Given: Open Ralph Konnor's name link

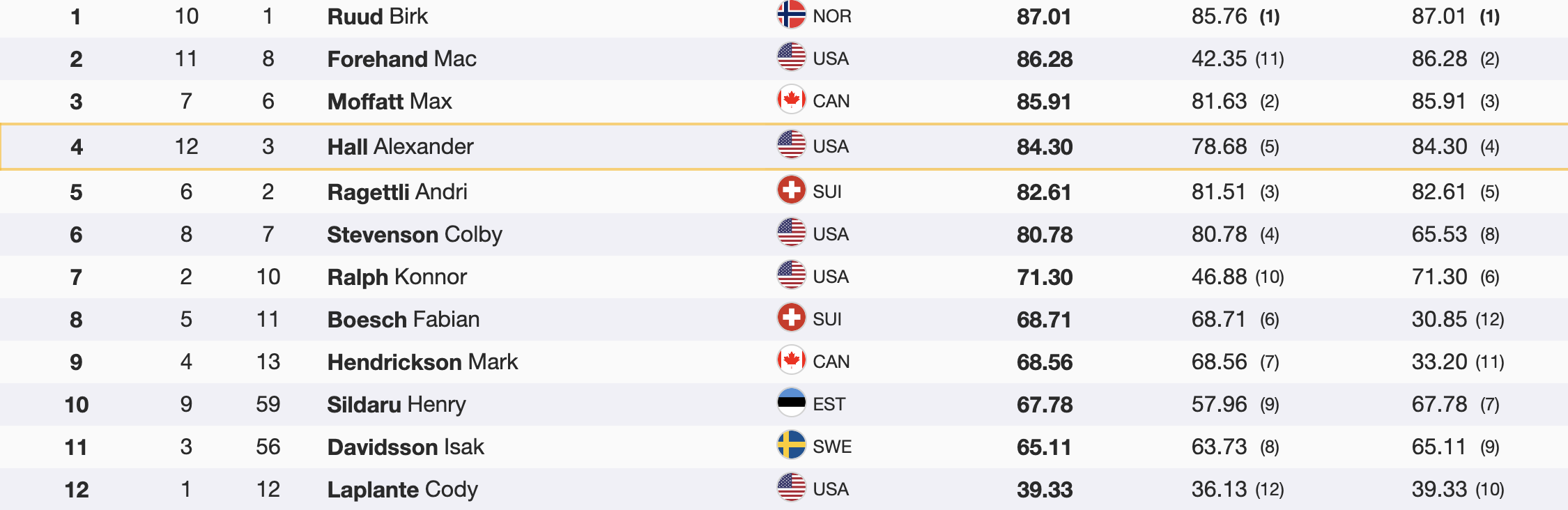Looking at the screenshot, I should (x=397, y=277).
